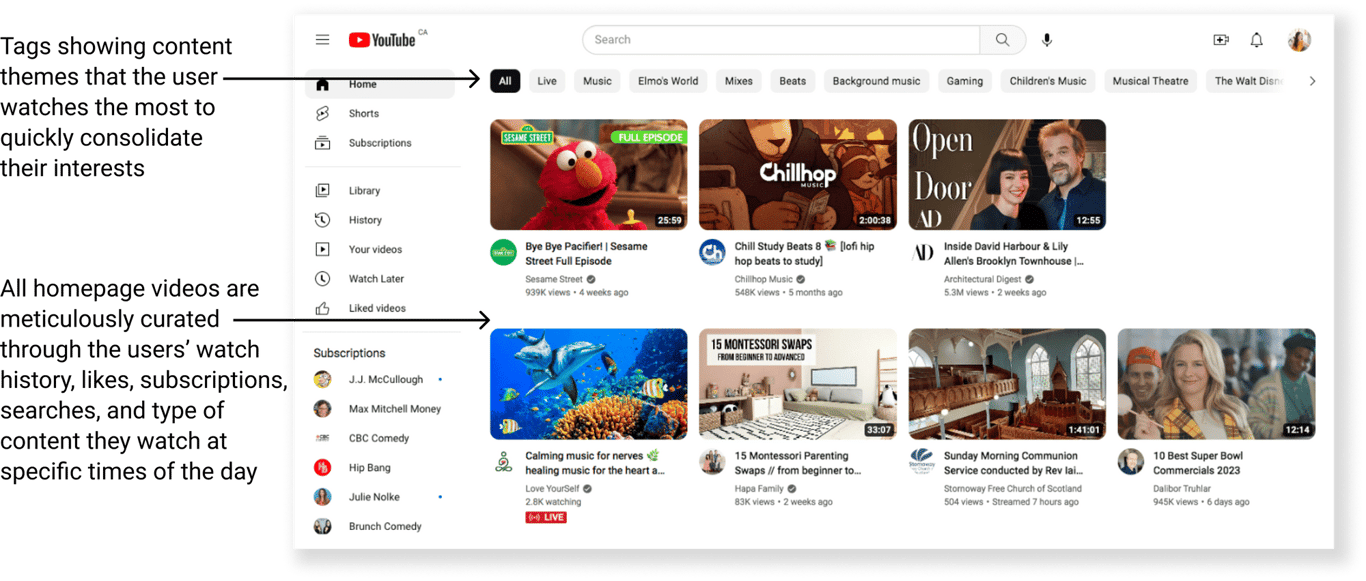
Task: Play the Super Bowl Commercials thumbnail
Action: pyautogui.click(x=1216, y=384)
